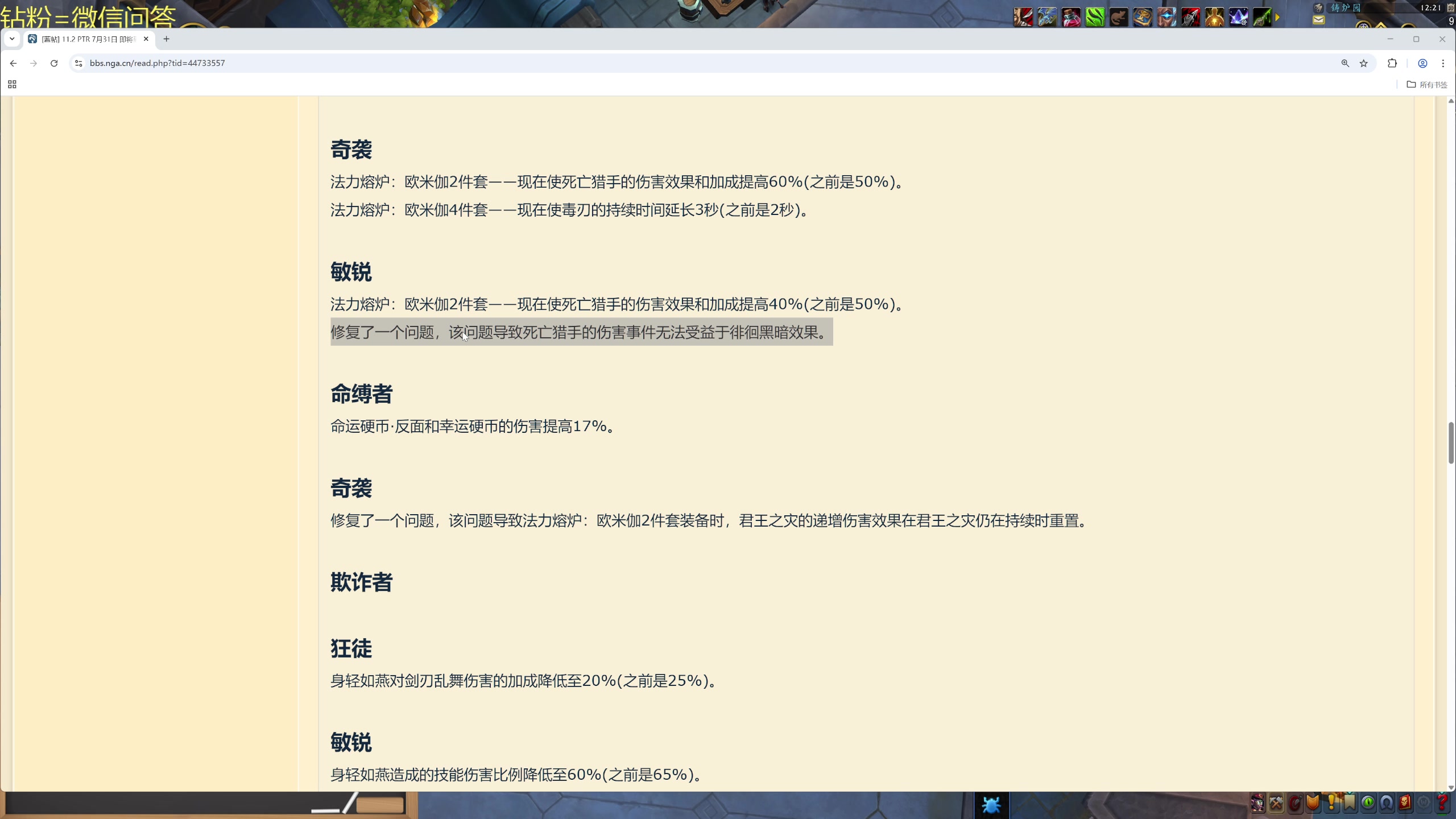Expand buffs with the yellow arrow
Viewport: 1456px width, 819px height.
click(1277, 18)
